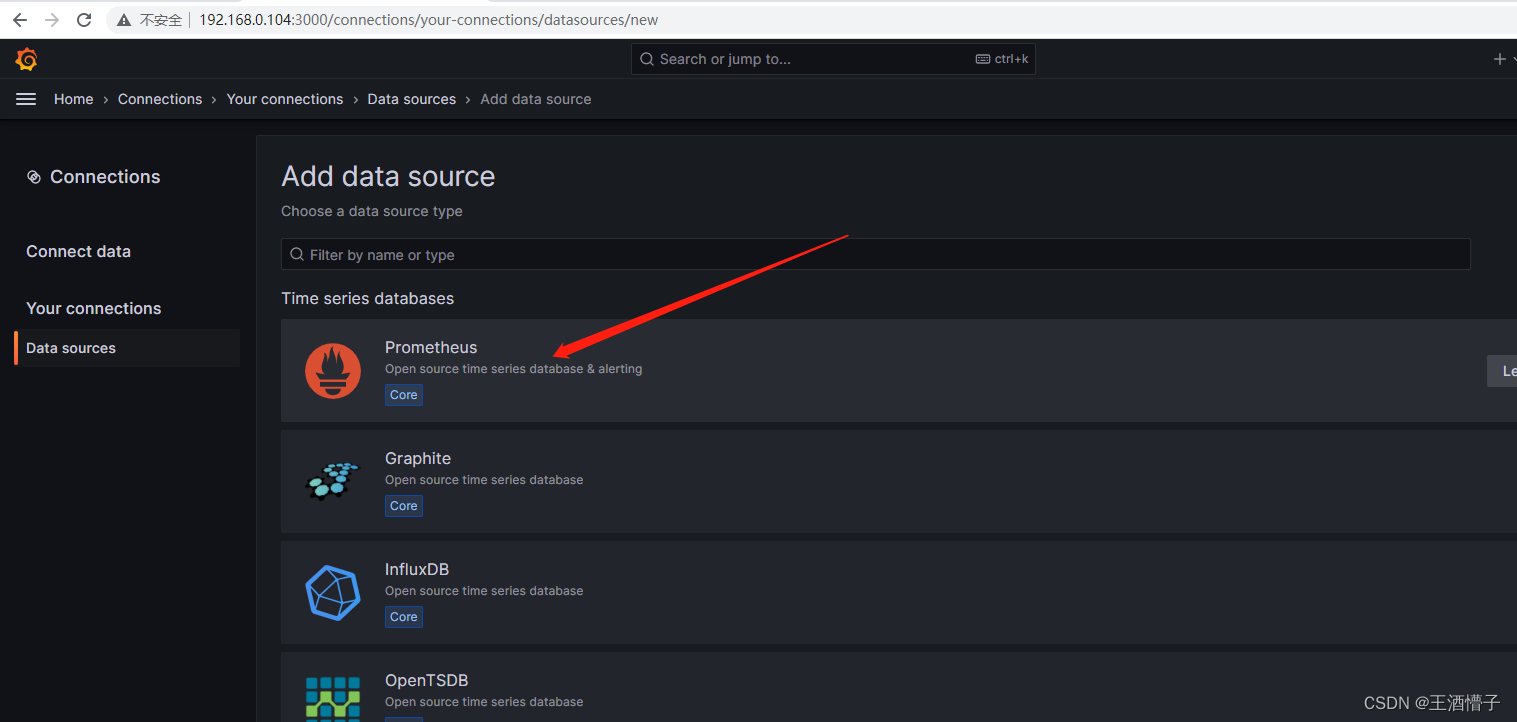Click the partially visible Learn more button for Prometheus
The width and height of the screenshot is (1517, 722).
(1502, 371)
